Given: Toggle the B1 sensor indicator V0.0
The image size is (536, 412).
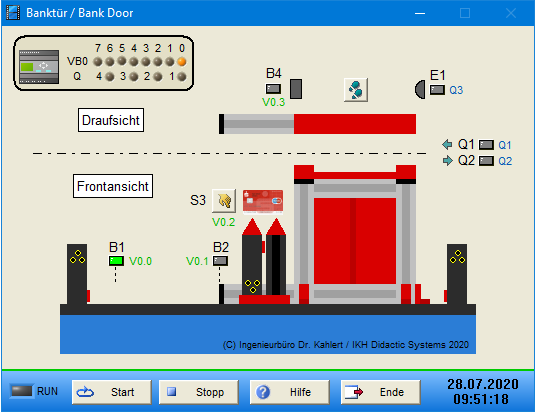Looking at the screenshot, I should (x=116, y=261).
